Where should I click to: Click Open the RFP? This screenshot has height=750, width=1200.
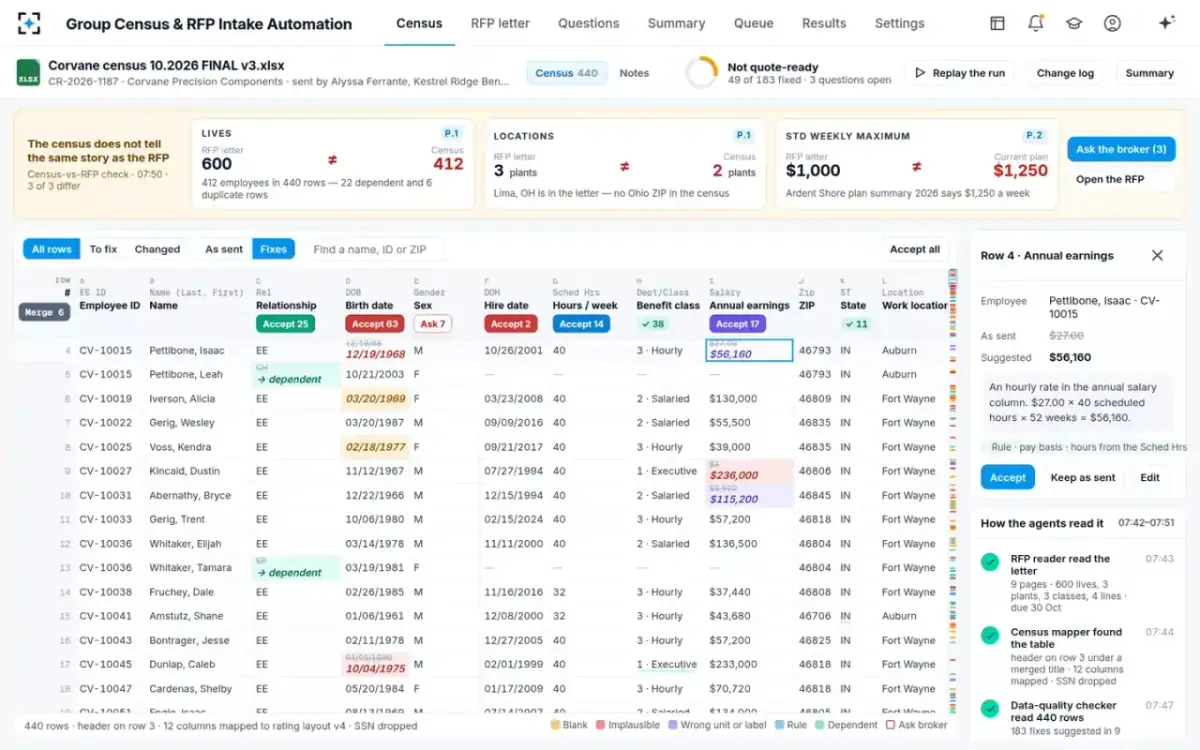[1109, 179]
